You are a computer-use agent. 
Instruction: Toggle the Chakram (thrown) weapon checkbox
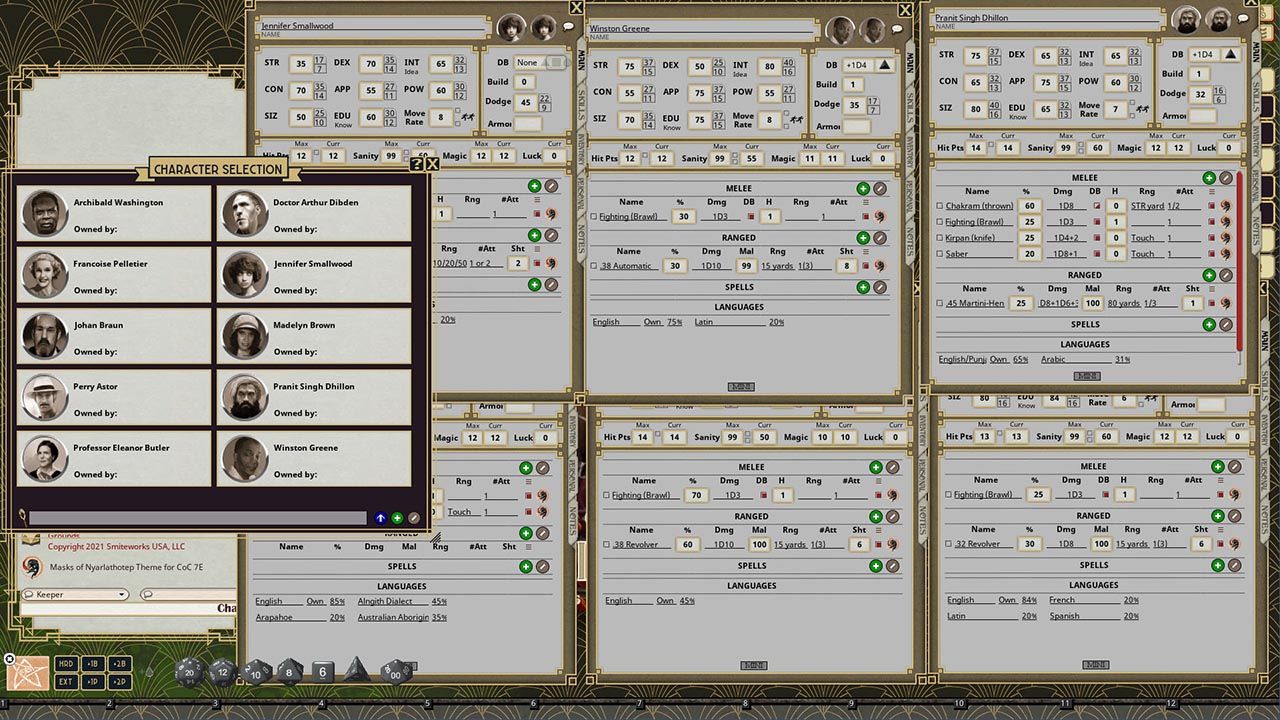(939, 206)
